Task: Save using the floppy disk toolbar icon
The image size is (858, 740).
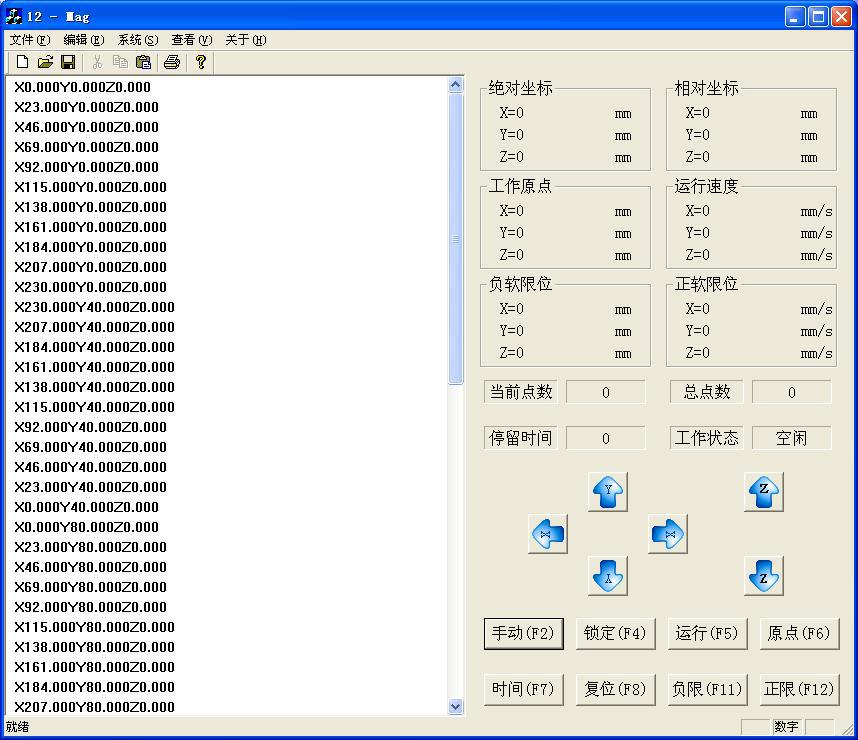Action: point(68,62)
